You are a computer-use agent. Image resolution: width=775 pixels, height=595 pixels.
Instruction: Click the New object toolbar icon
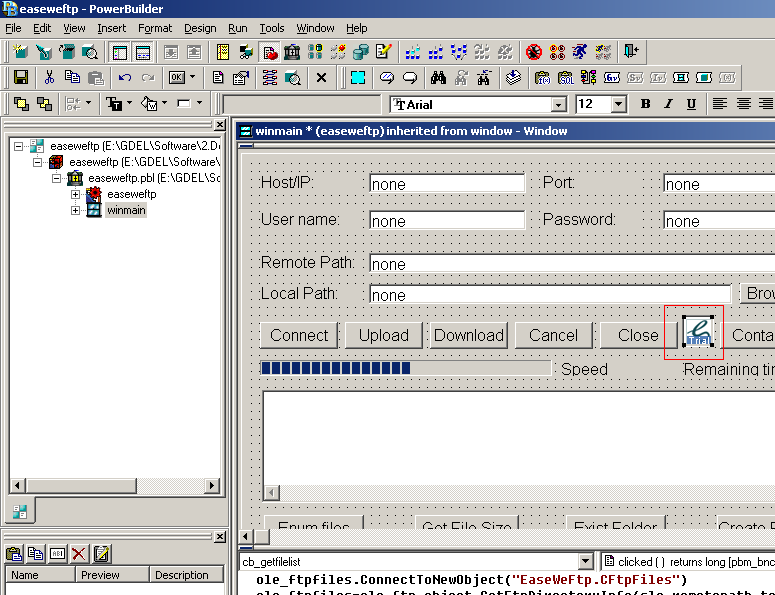(20, 52)
